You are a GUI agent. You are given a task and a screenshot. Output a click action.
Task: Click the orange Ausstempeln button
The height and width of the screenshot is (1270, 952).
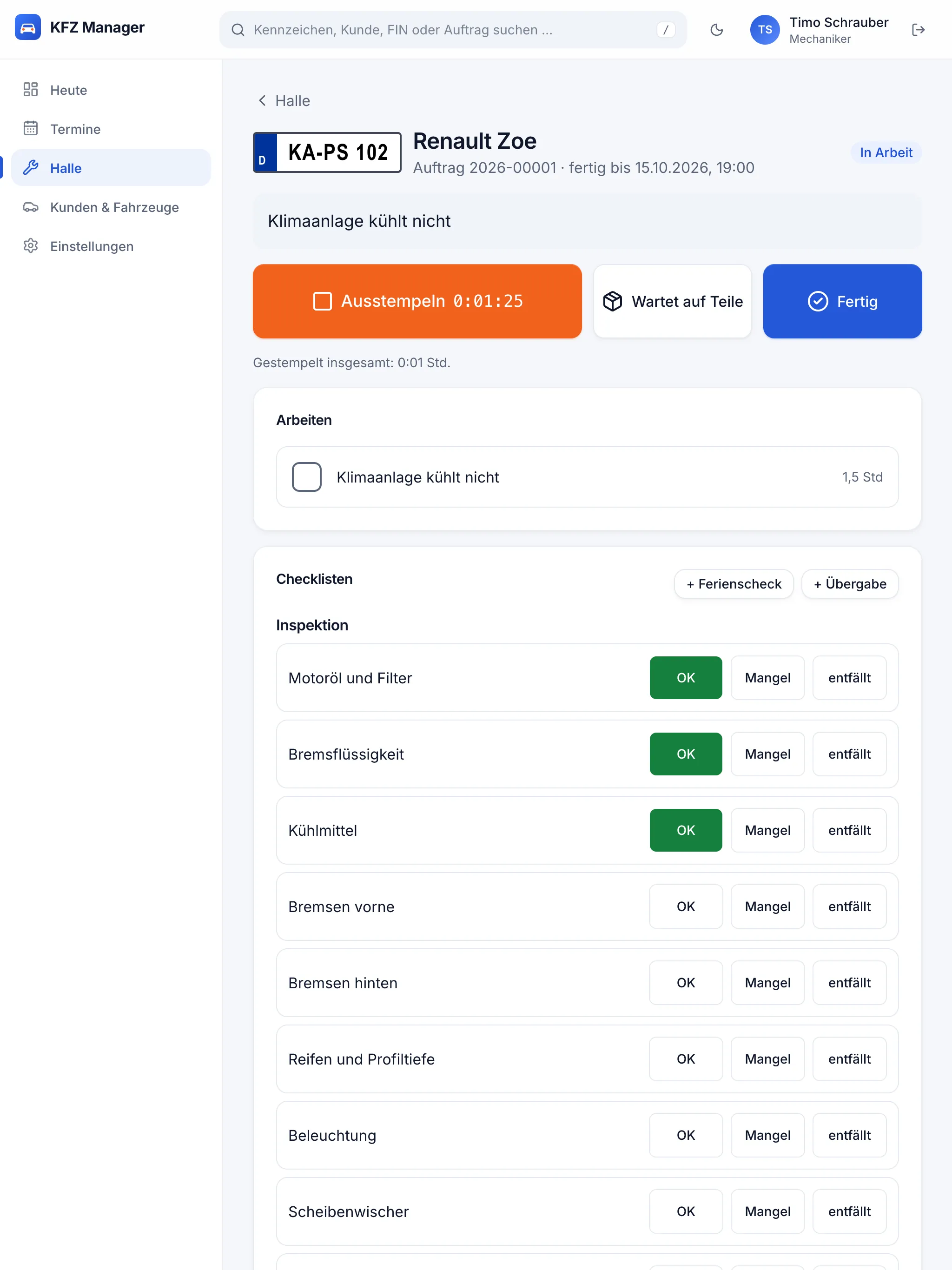417,301
